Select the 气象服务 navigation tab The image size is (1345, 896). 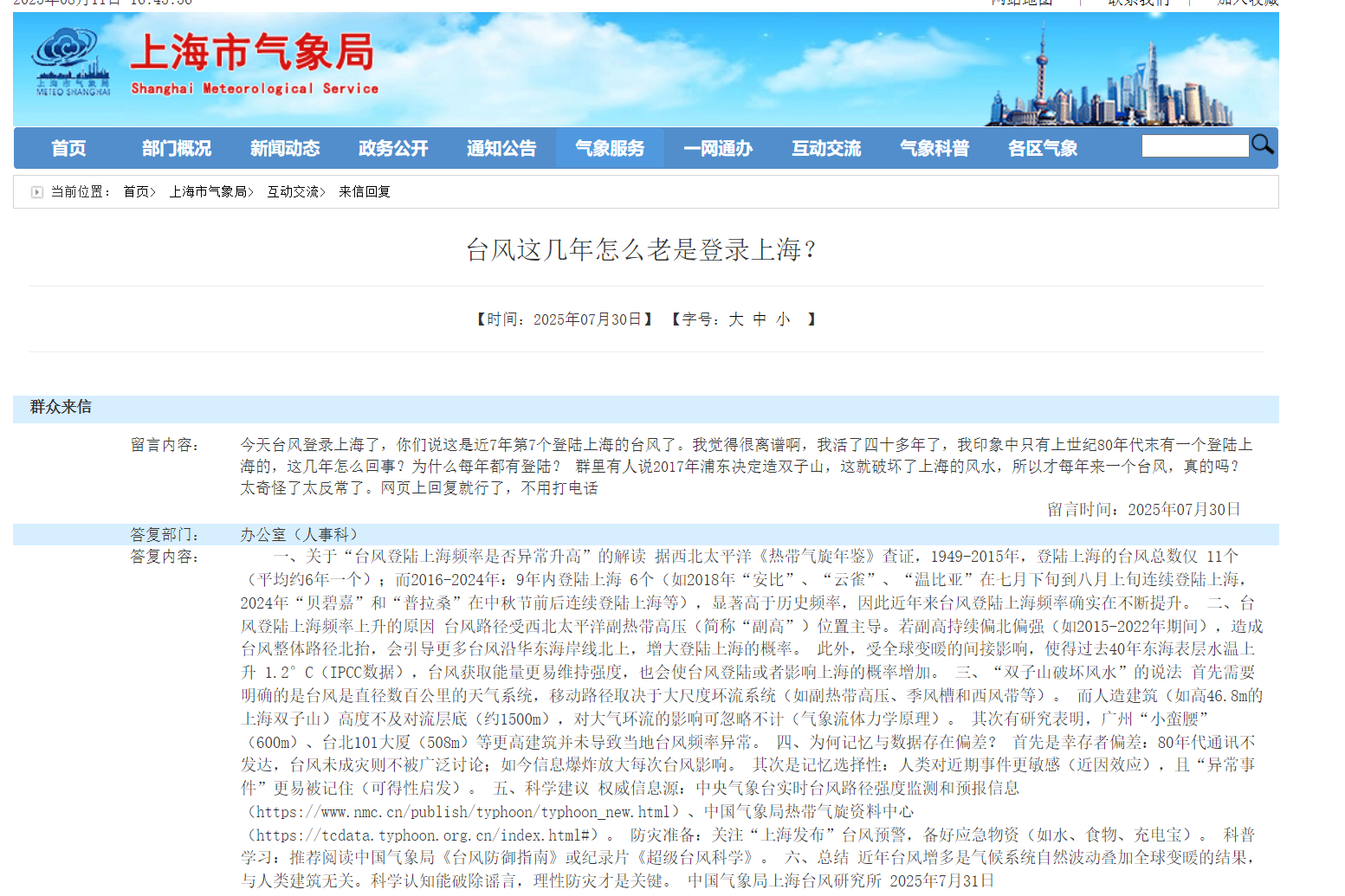(x=610, y=148)
